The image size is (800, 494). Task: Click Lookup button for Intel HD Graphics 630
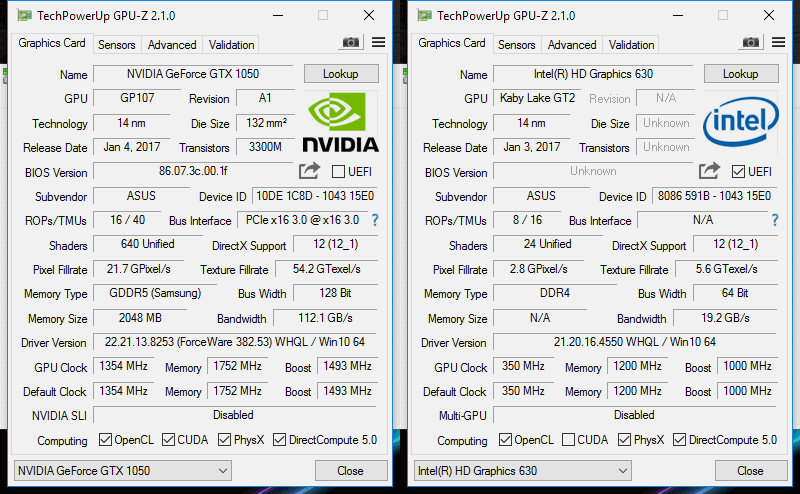(x=741, y=74)
